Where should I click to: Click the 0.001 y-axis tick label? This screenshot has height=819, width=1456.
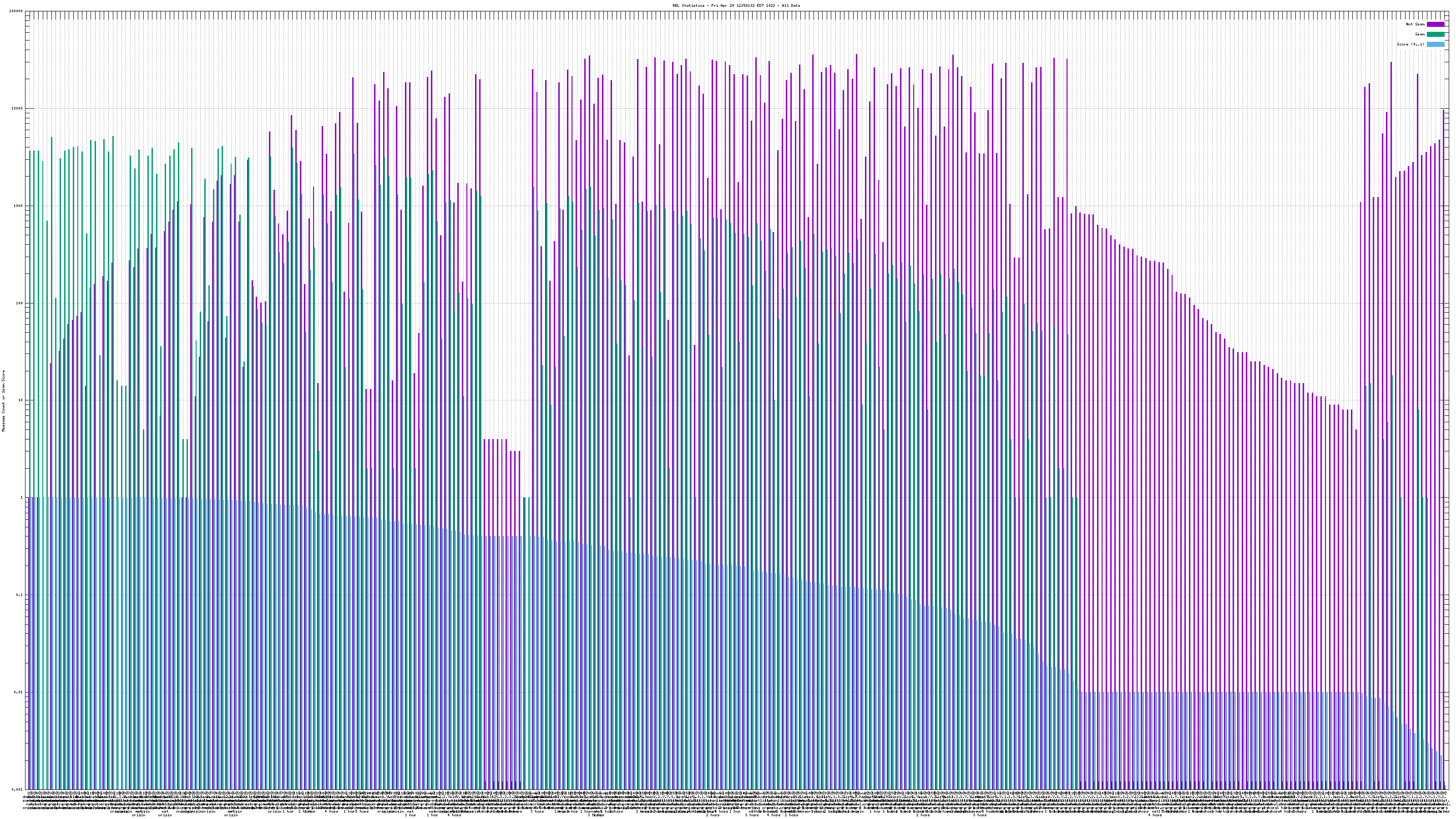[x=18, y=789]
